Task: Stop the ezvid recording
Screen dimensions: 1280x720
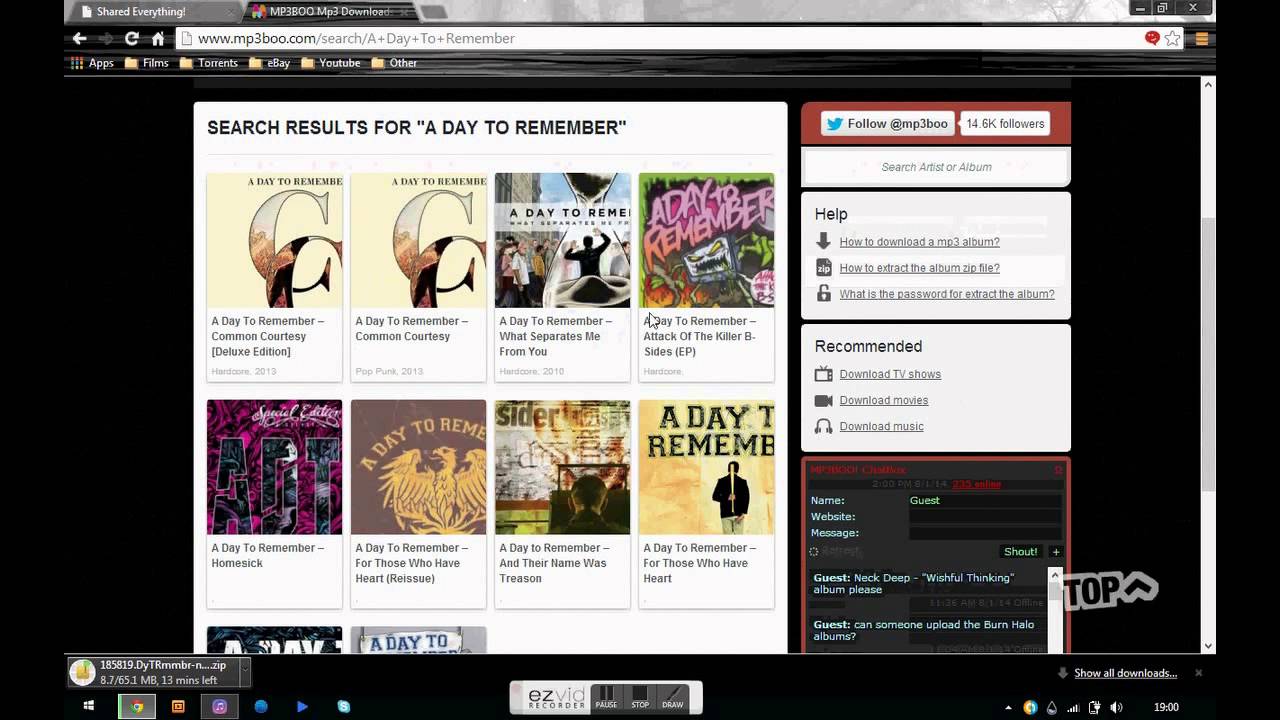Action: click(x=640, y=697)
